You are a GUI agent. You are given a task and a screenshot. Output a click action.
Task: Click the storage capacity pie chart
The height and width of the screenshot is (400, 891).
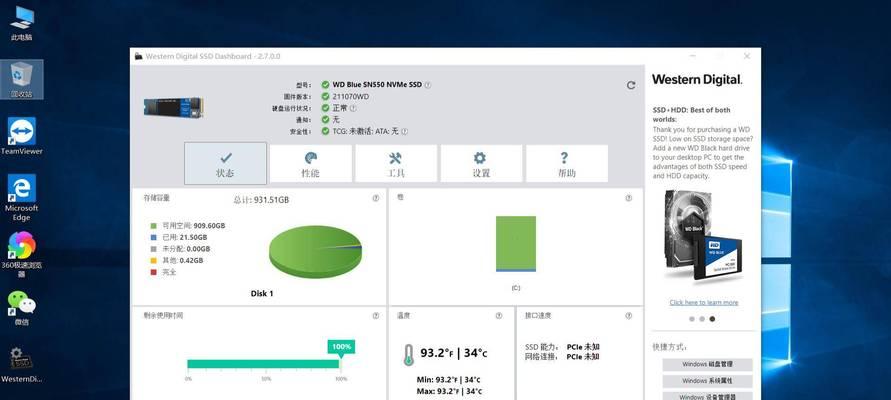(x=315, y=251)
